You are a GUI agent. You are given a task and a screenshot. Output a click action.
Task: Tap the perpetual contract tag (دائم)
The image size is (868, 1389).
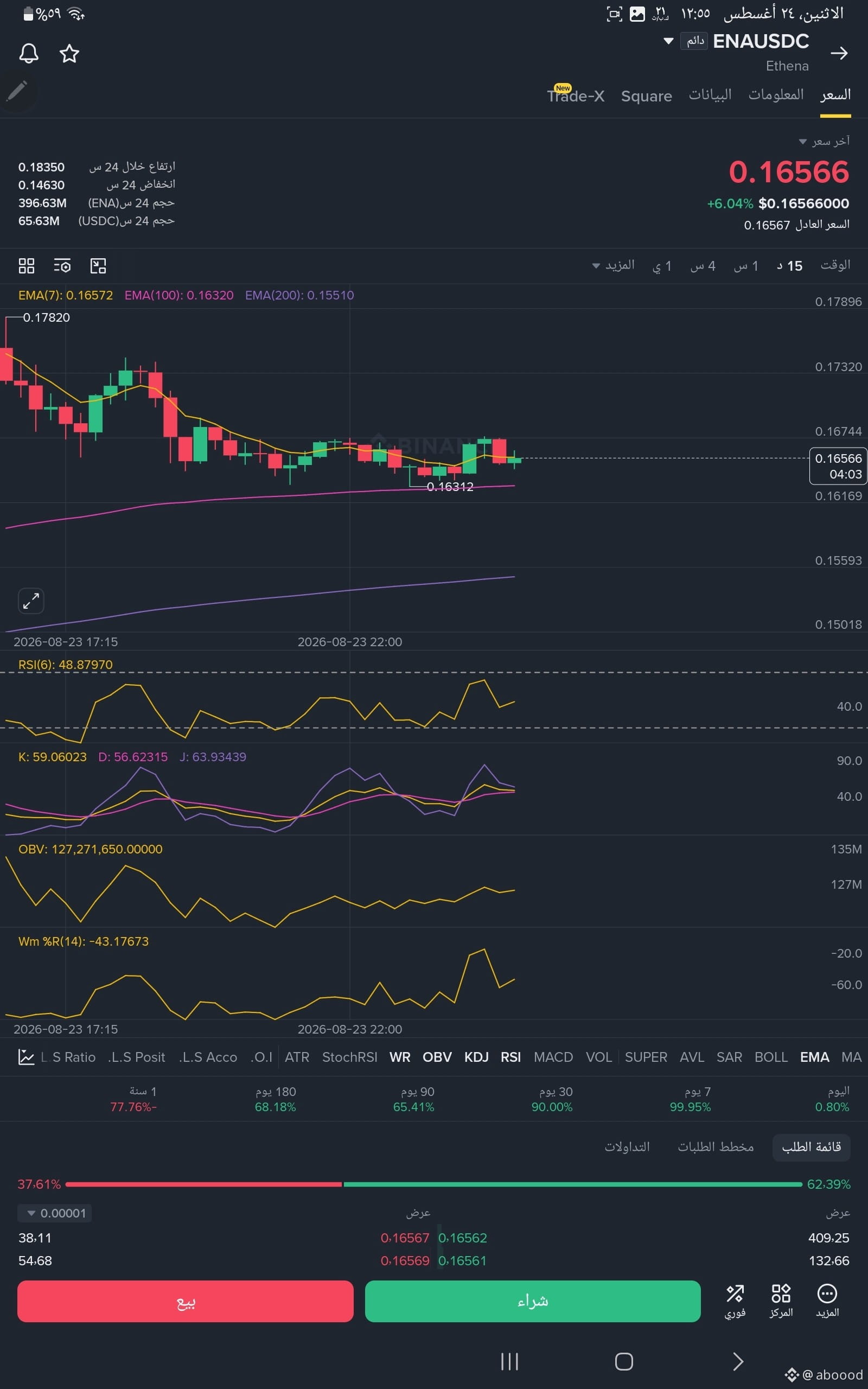tap(694, 41)
